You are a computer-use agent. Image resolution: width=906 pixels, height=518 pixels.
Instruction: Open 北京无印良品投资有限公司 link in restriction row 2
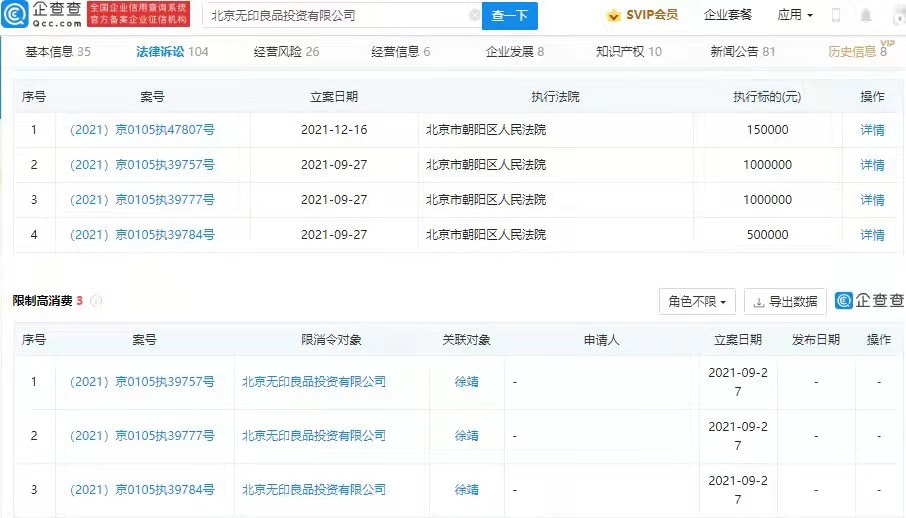314,435
